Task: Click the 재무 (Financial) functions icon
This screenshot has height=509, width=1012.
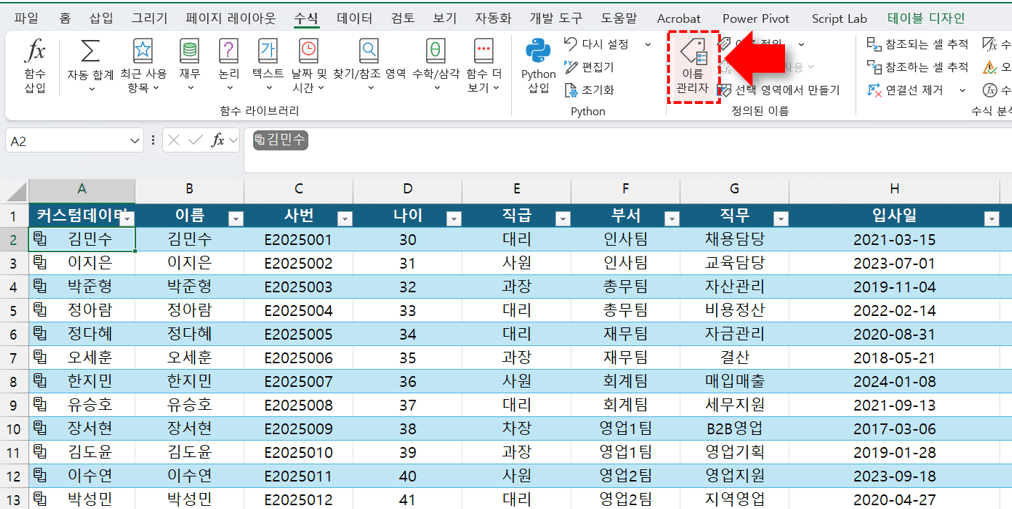Action: pos(189,52)
